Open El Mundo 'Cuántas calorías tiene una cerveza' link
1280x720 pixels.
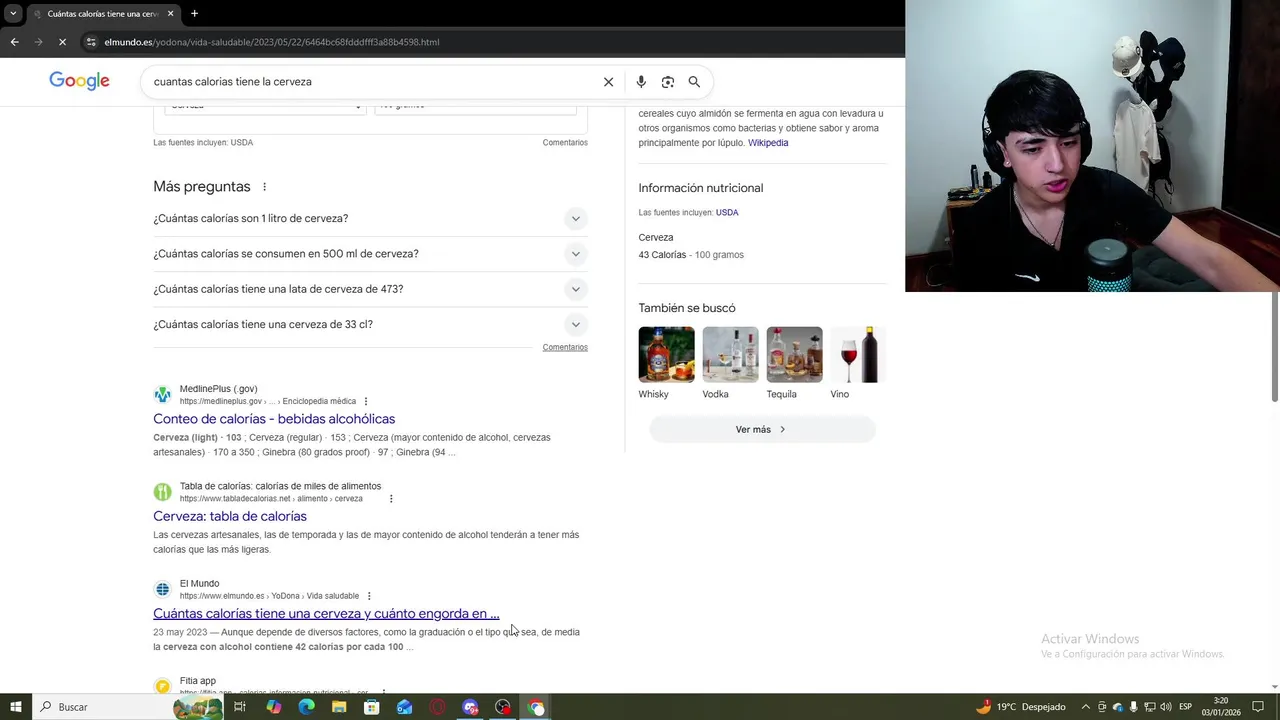pyautogui.click(x=326, y=613)
